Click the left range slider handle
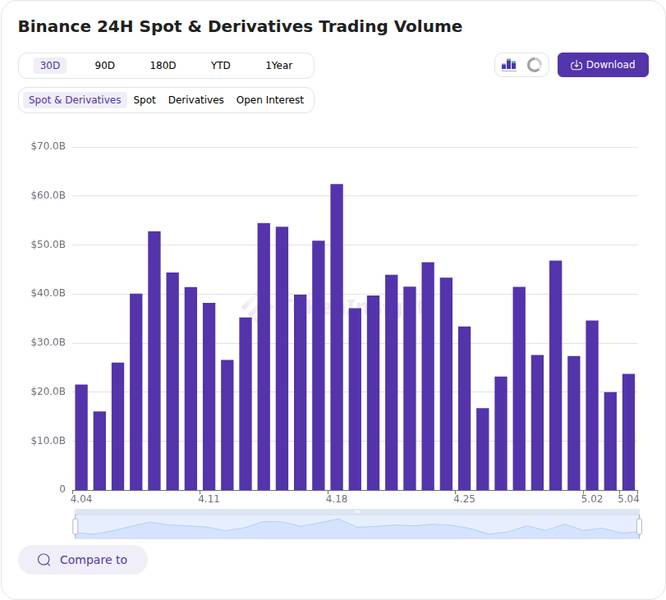 click(76, 526)
